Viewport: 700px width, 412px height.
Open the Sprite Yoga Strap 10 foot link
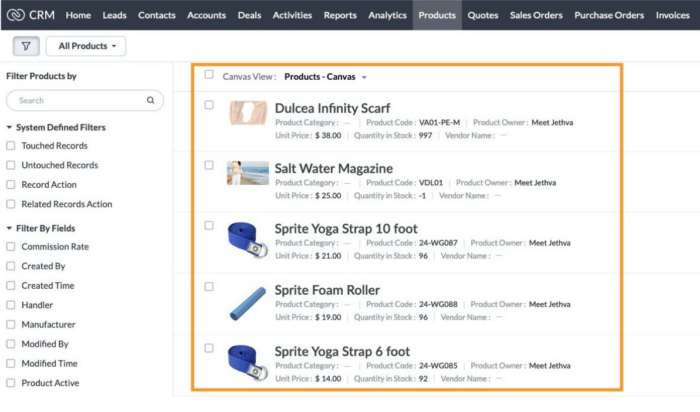pyautogui.click(x=346, y=229)
